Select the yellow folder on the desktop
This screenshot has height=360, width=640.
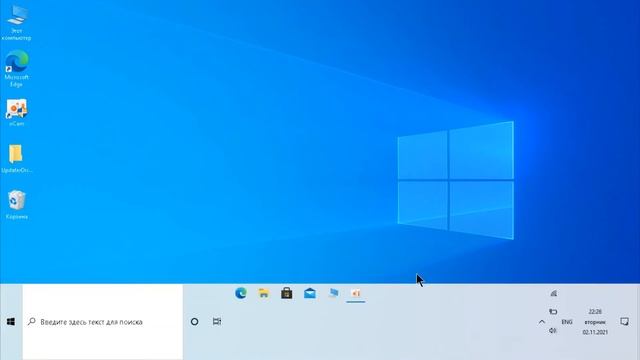click(16, 158)
